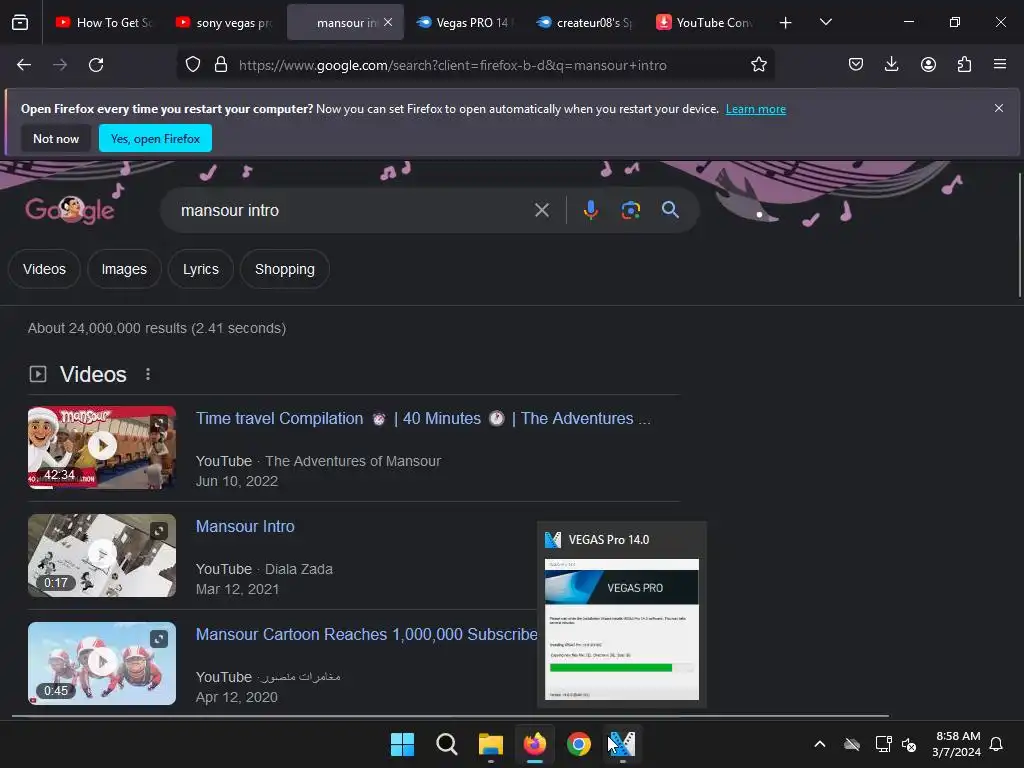Screen dimensions: 1024x768
Task: Click the Not now button
Action: coord(56,138)
